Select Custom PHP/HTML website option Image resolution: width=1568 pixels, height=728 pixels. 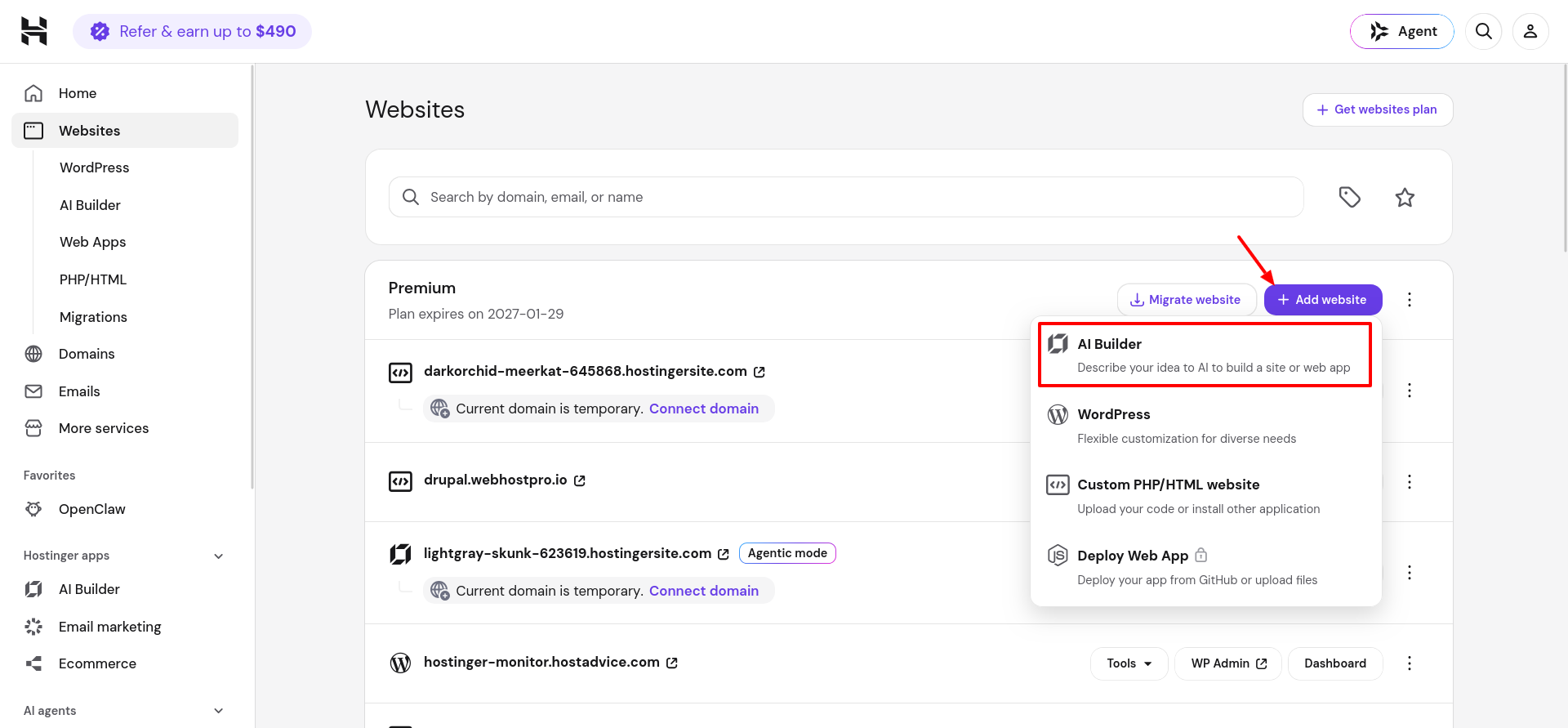(1206, 496)
